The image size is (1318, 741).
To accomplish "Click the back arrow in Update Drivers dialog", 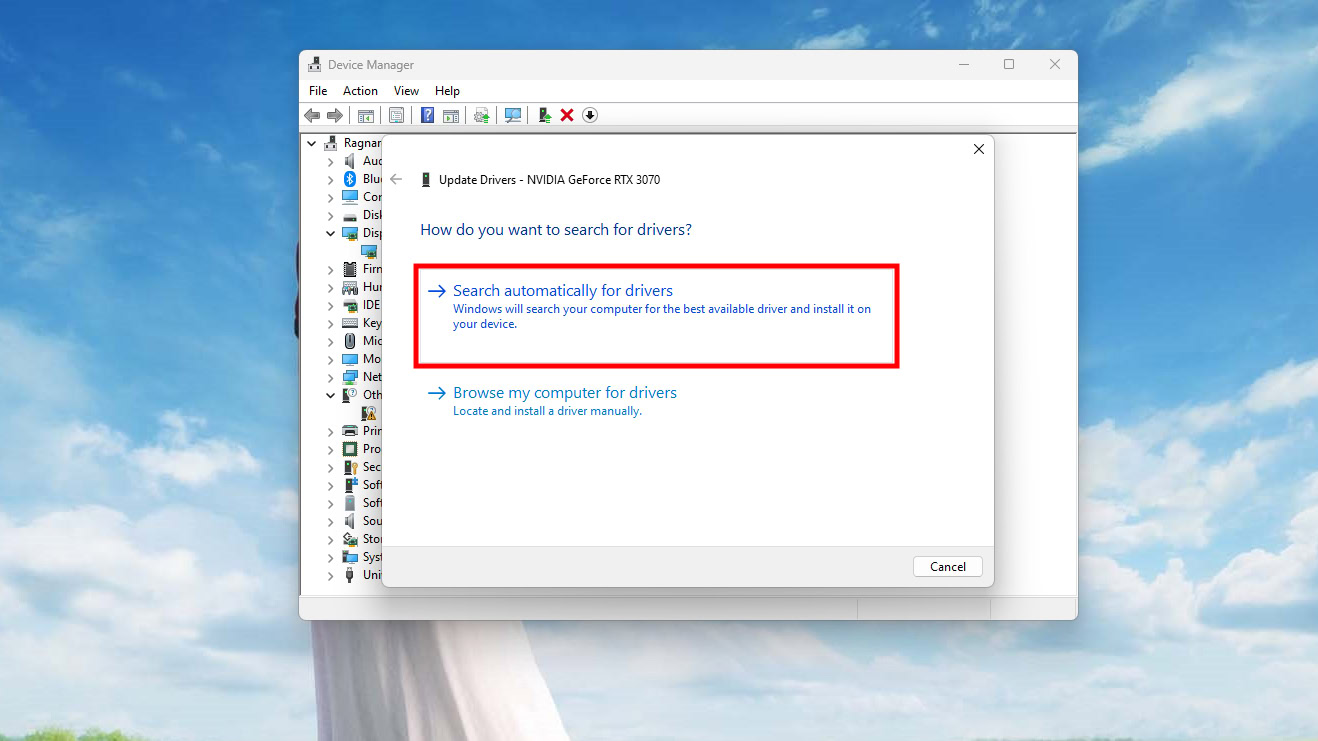I will pos(396,179).
